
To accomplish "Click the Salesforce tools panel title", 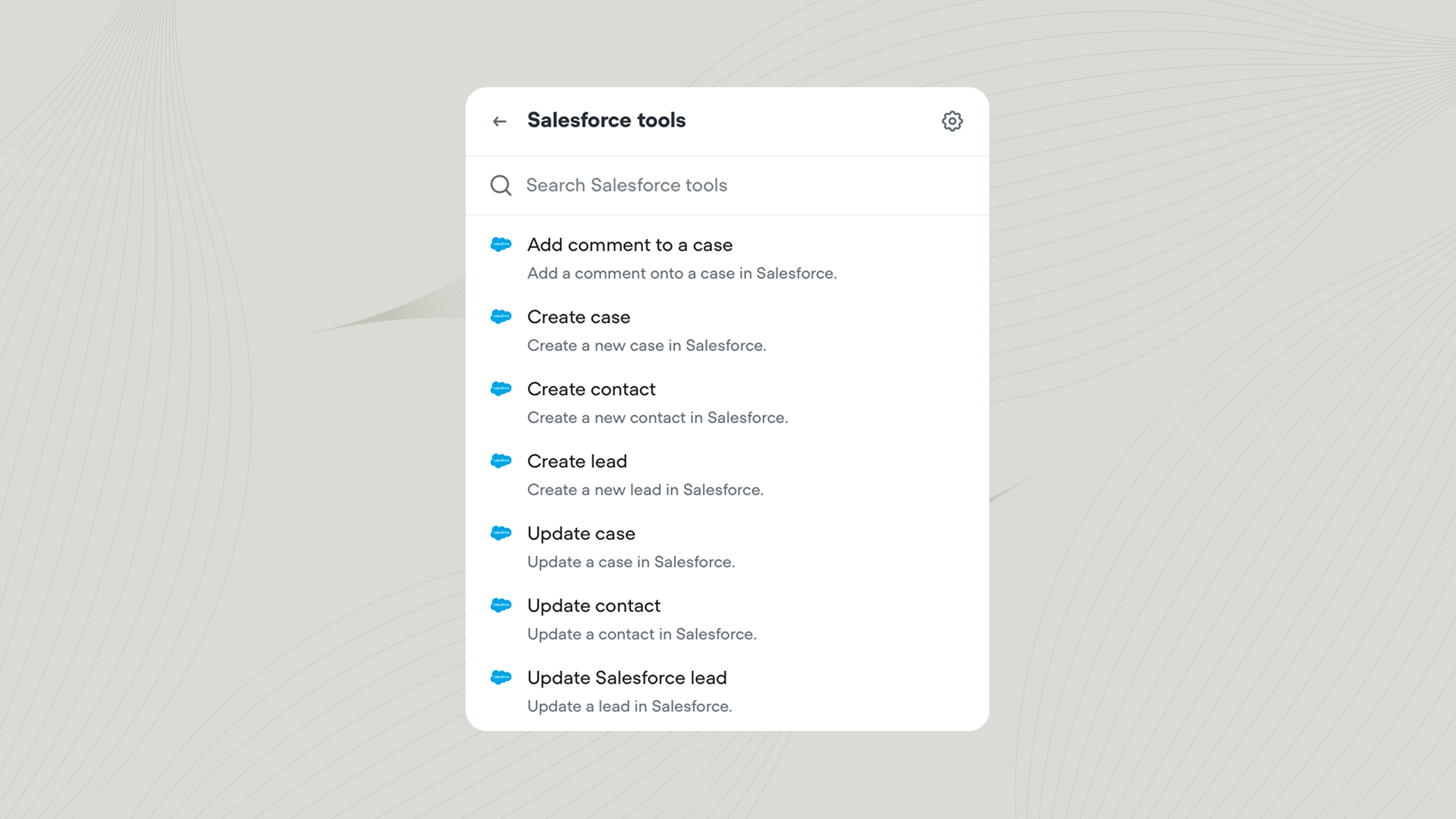I will [x=607, y=120].
